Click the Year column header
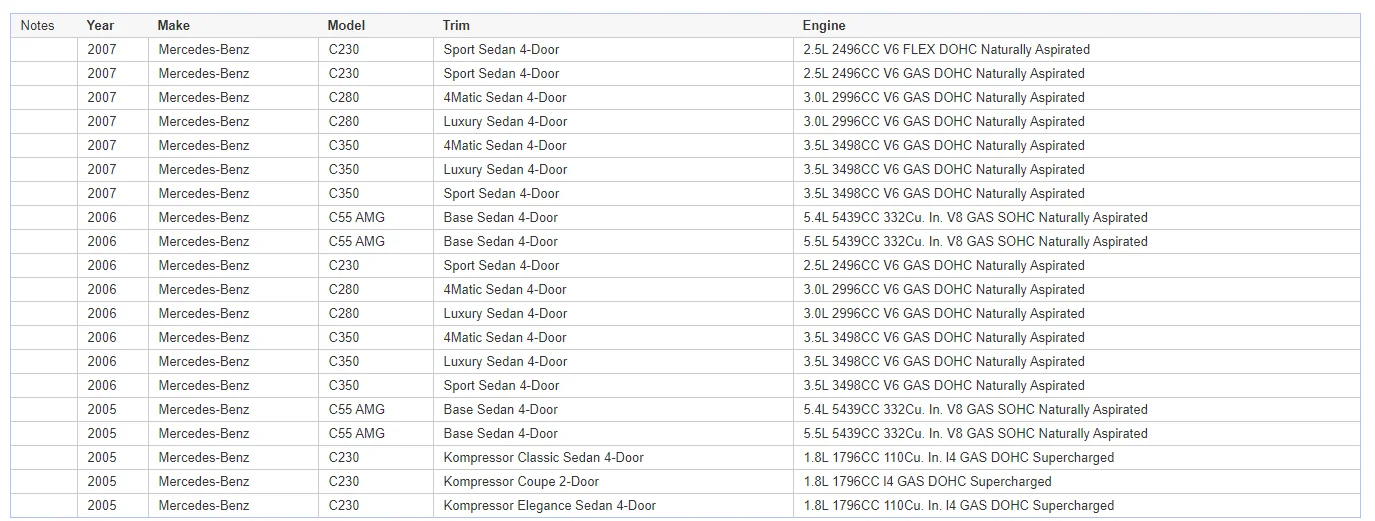The width and height of the screenshot is (1375, 521). 113,25
